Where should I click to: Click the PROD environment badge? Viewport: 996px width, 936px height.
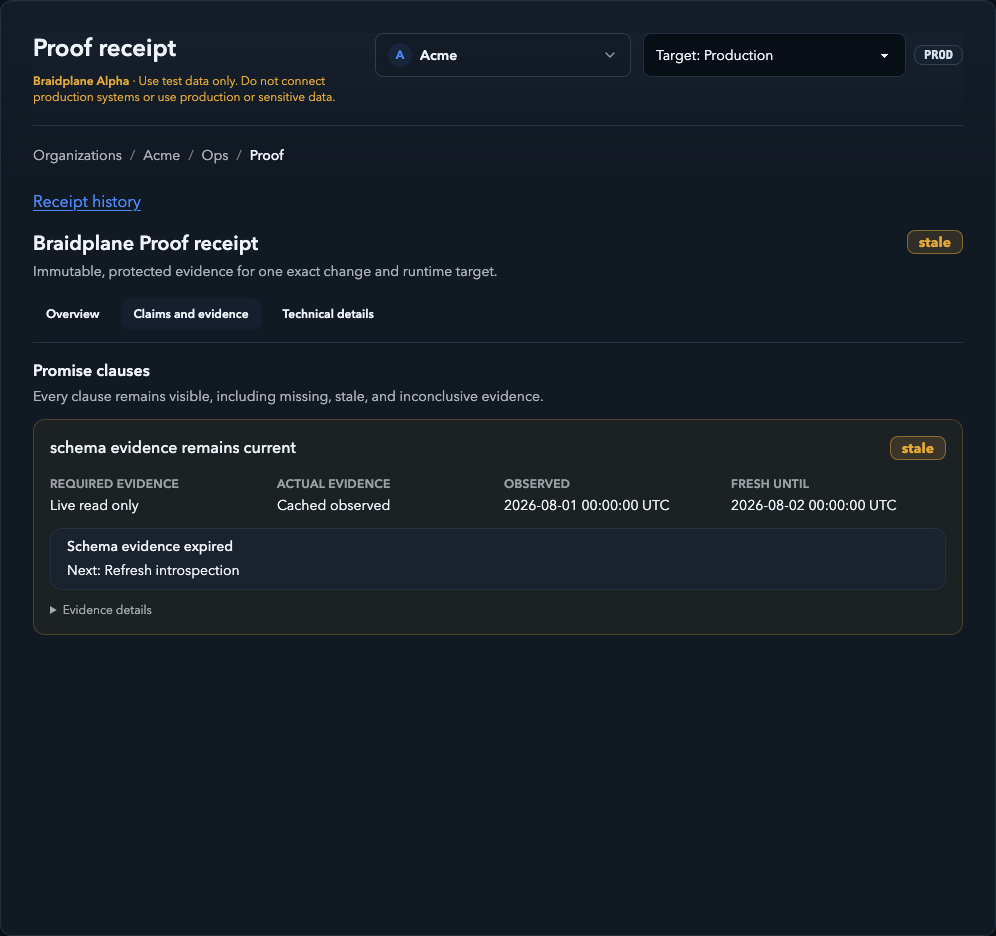coord(938,55)
